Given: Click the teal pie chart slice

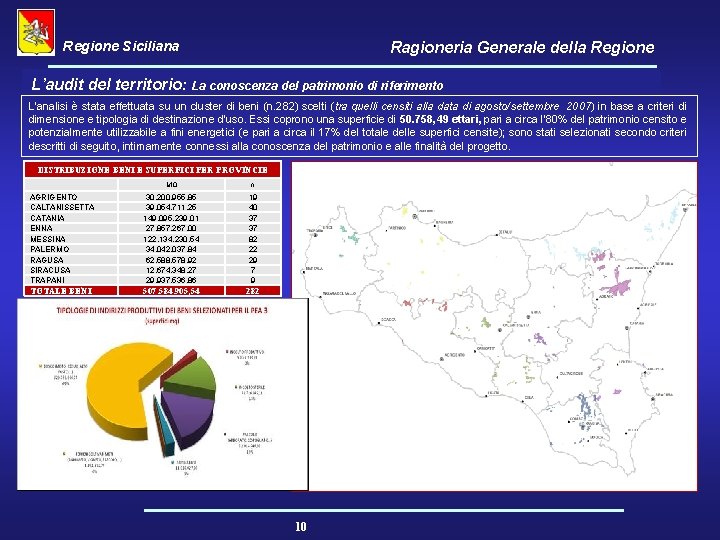Looking at the screenshot, I should (164, 429).
